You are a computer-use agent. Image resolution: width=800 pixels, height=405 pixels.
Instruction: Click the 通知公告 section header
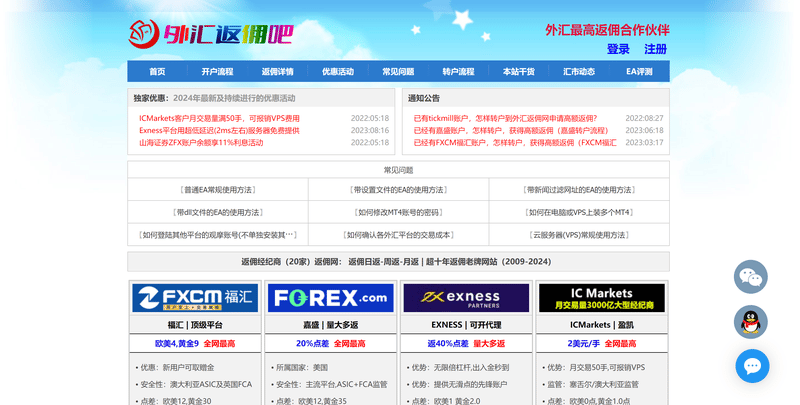423,98
